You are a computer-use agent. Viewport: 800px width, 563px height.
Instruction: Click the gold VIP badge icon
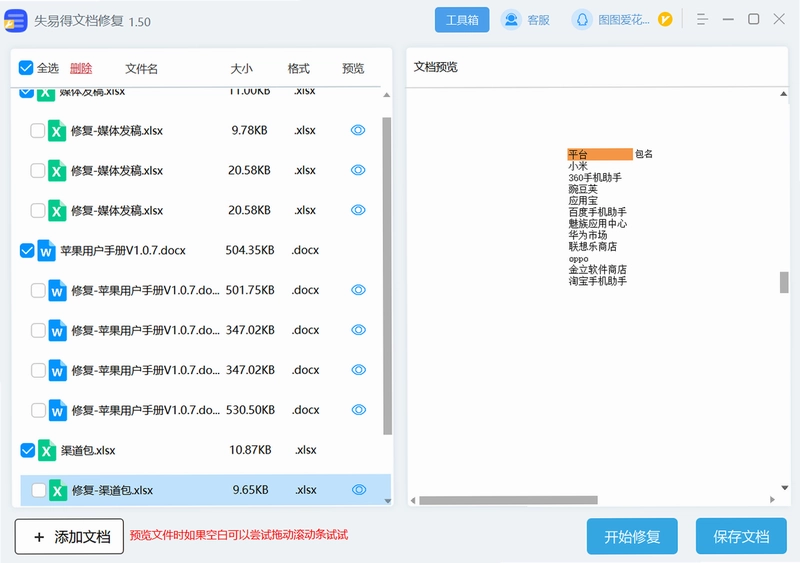[x=665, y=20]
